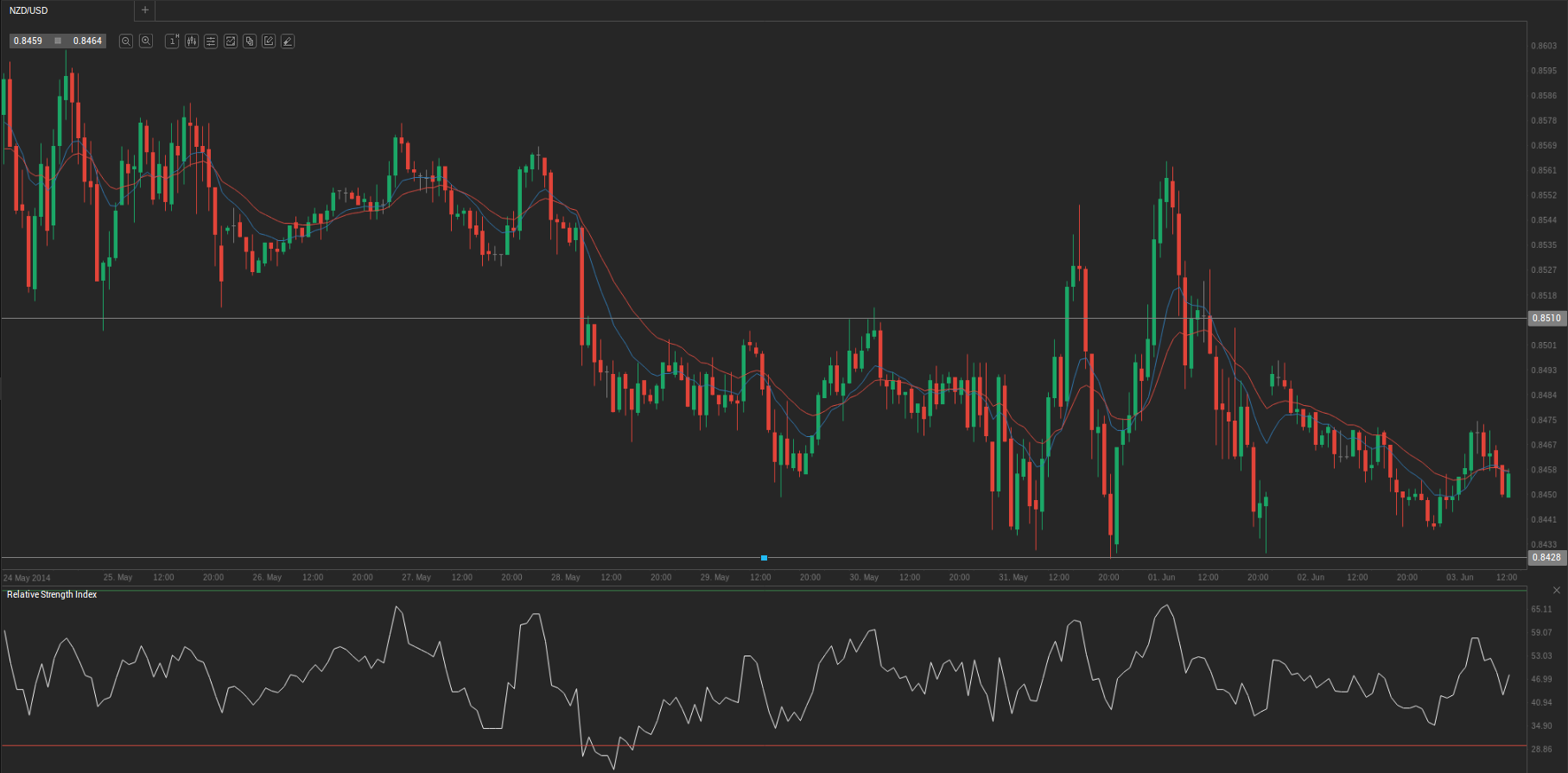Image resolution: width=1568 pixels, height=773 pixels.
Task: Open the chart settings sliders icon
Action: click(x=211, y=41)
